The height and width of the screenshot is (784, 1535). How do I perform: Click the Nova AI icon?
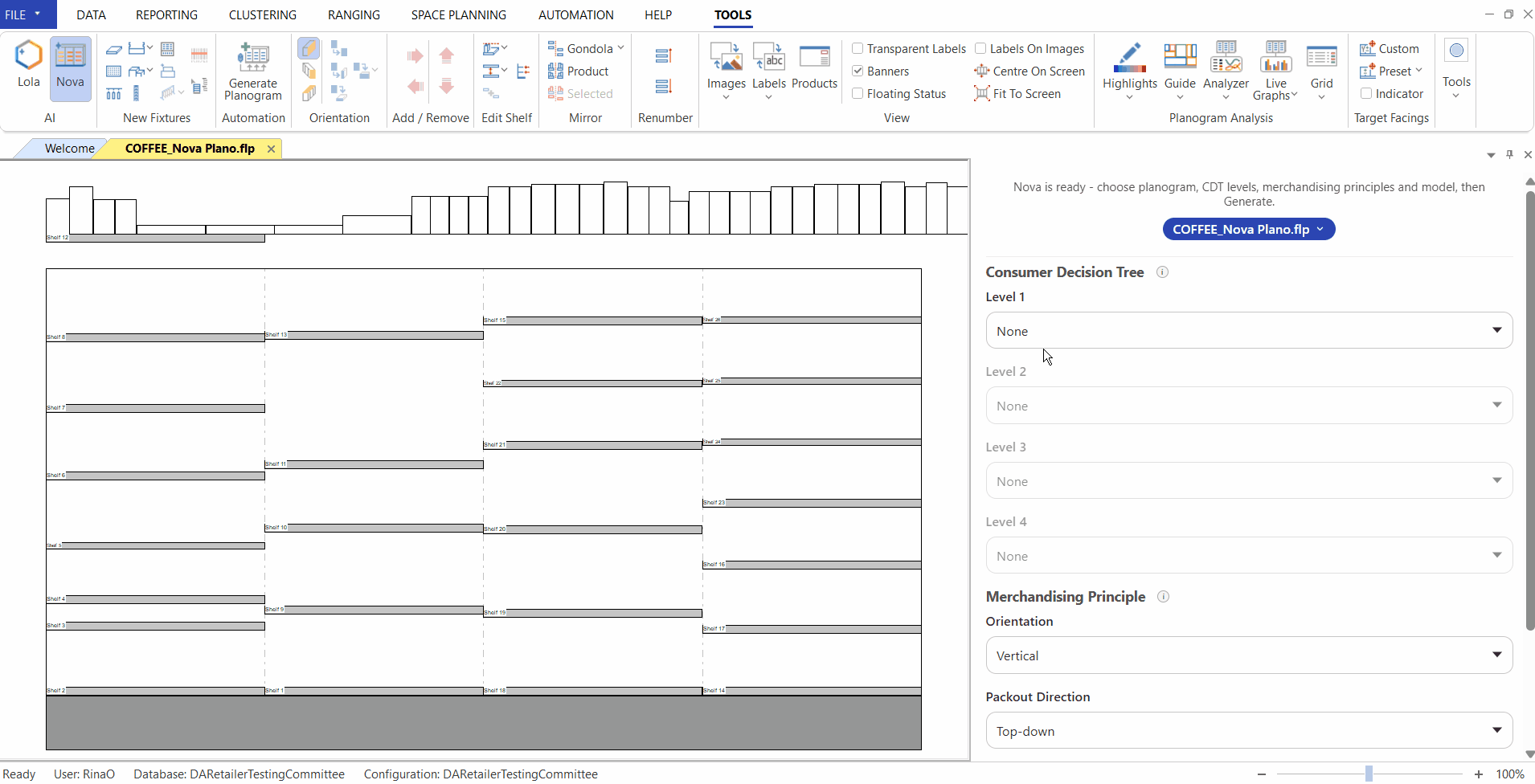point(70,64)
